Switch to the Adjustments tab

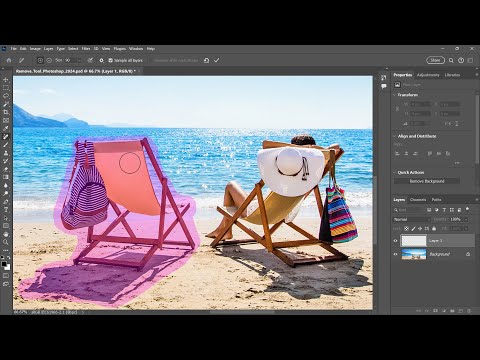coord(428,75)
